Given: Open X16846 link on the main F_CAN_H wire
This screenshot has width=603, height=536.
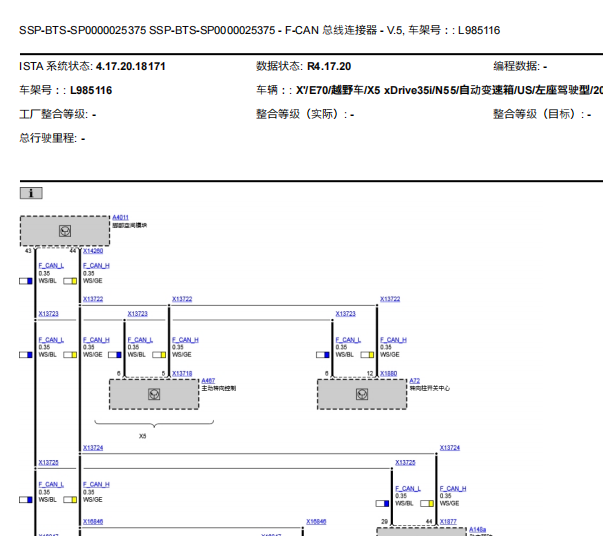Looking at the screenshot, I should [x=93, y=522].
